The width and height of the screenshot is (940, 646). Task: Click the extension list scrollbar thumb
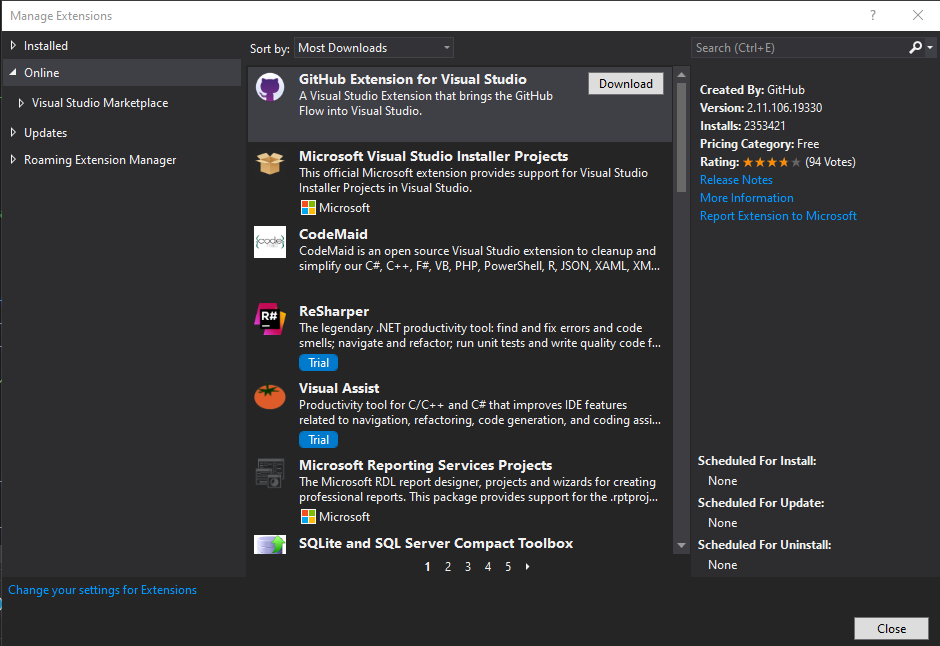tap(681, 138)
